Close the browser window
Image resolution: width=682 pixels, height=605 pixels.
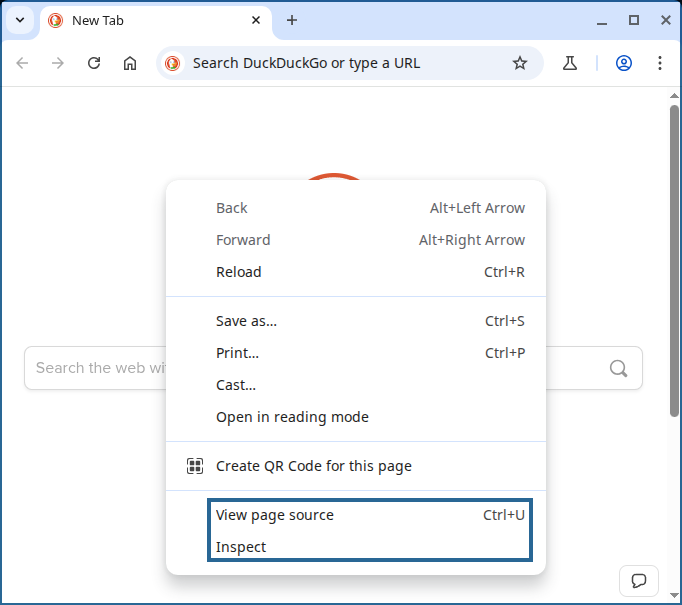tap(665, 20)
